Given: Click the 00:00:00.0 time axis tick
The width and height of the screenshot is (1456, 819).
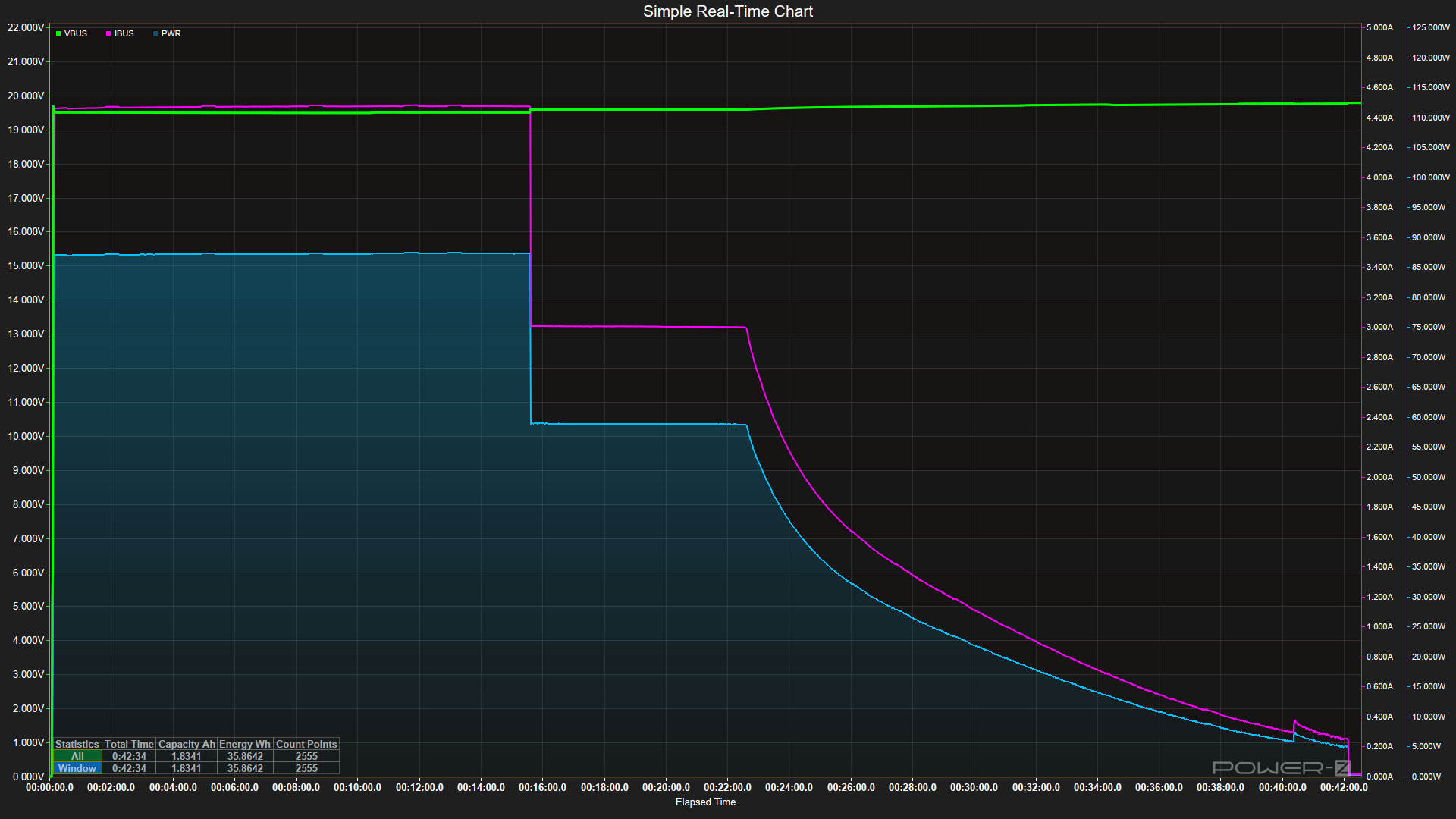Looking at the screenshot, I should click(49, 787).
